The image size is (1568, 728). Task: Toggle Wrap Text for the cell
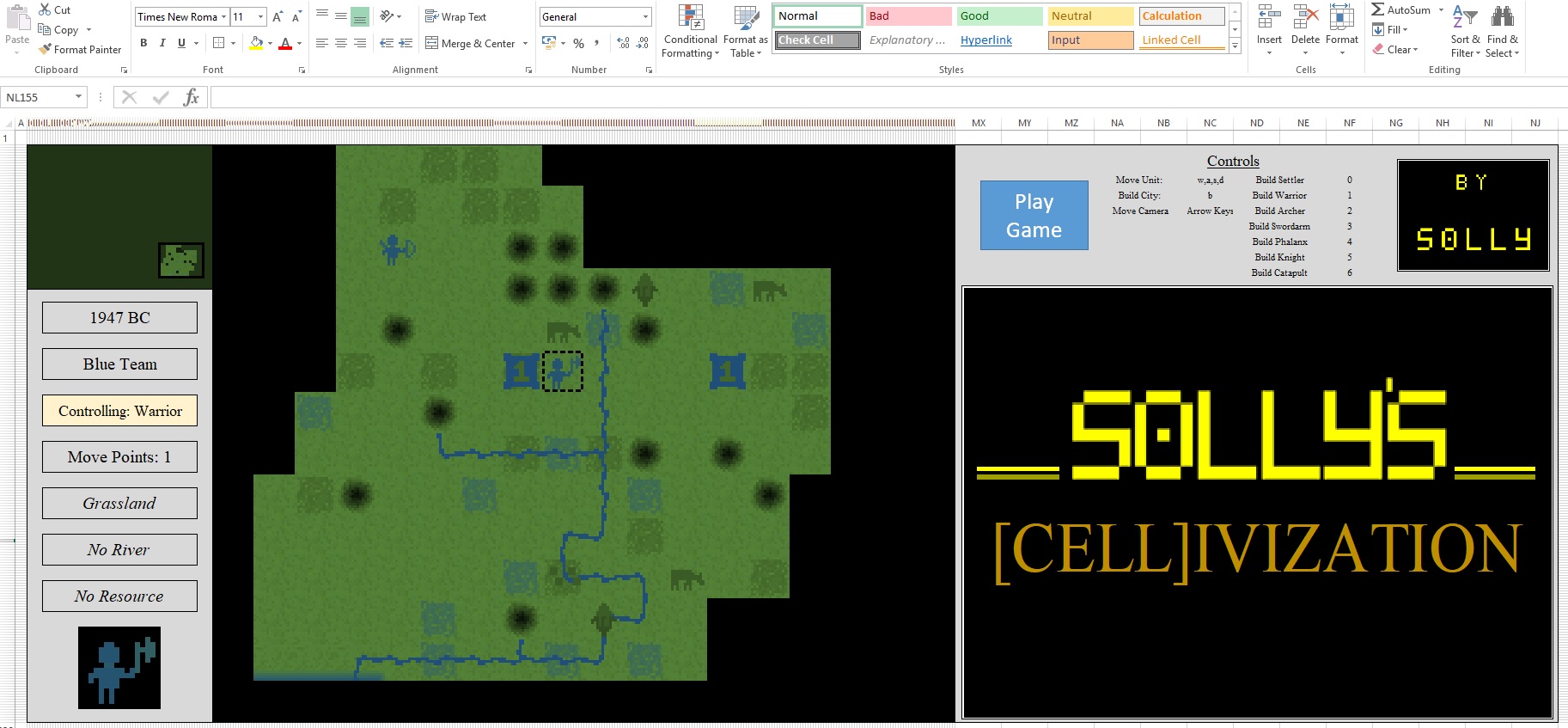pos(455,16)
